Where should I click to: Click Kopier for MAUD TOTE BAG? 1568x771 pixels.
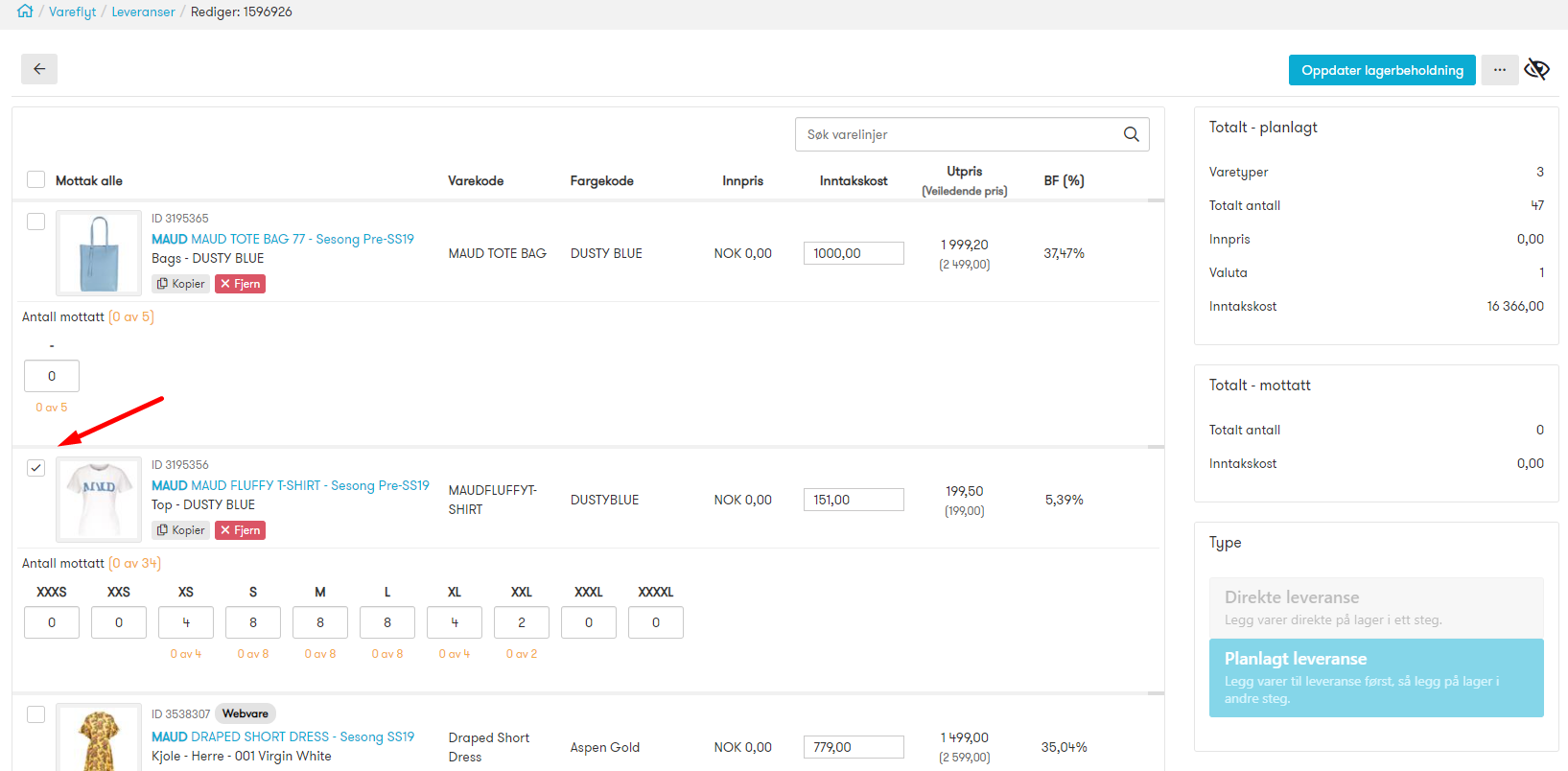pos(181,284)
